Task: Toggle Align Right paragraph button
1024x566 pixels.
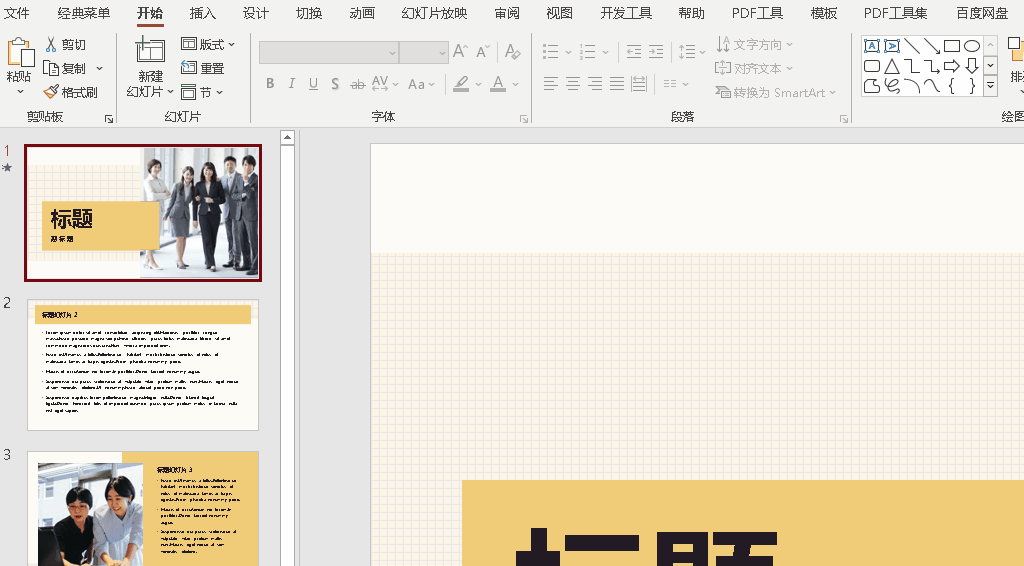Action: [595, 84]
